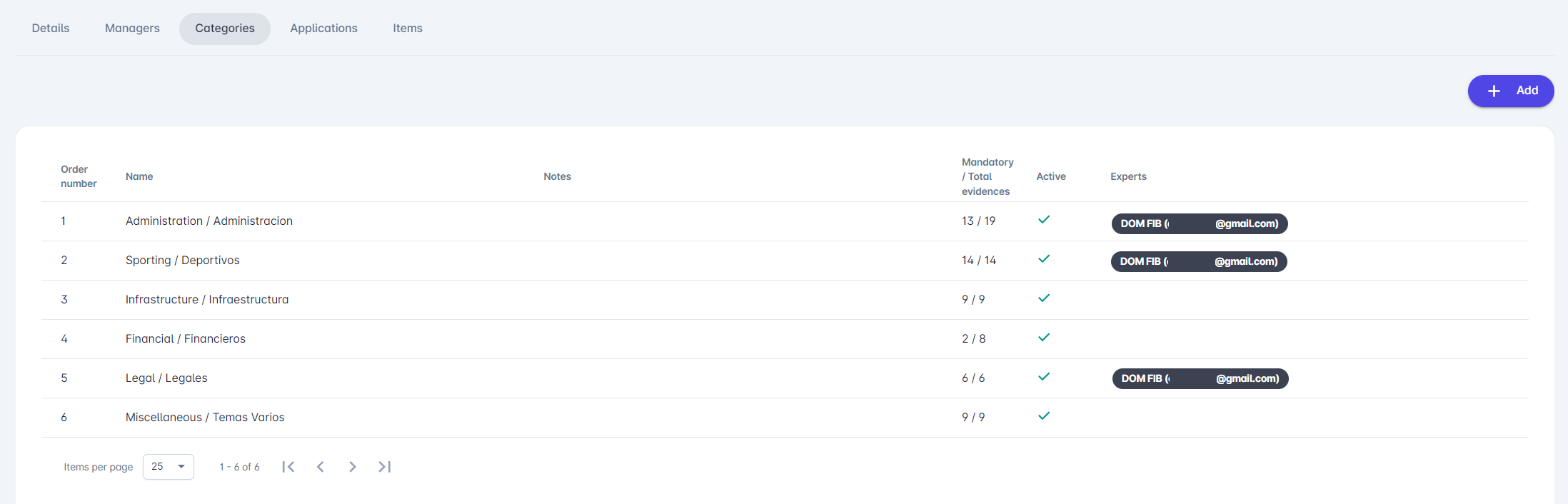The image size is (1568, 504).
Task: Click the active checkmark for Sporting row
Action: pos(1044,259)
